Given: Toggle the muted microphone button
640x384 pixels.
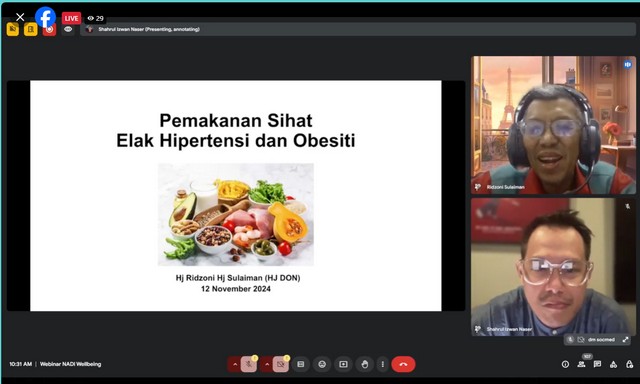Looking at the screenshot, I should [x=249, y=364].
